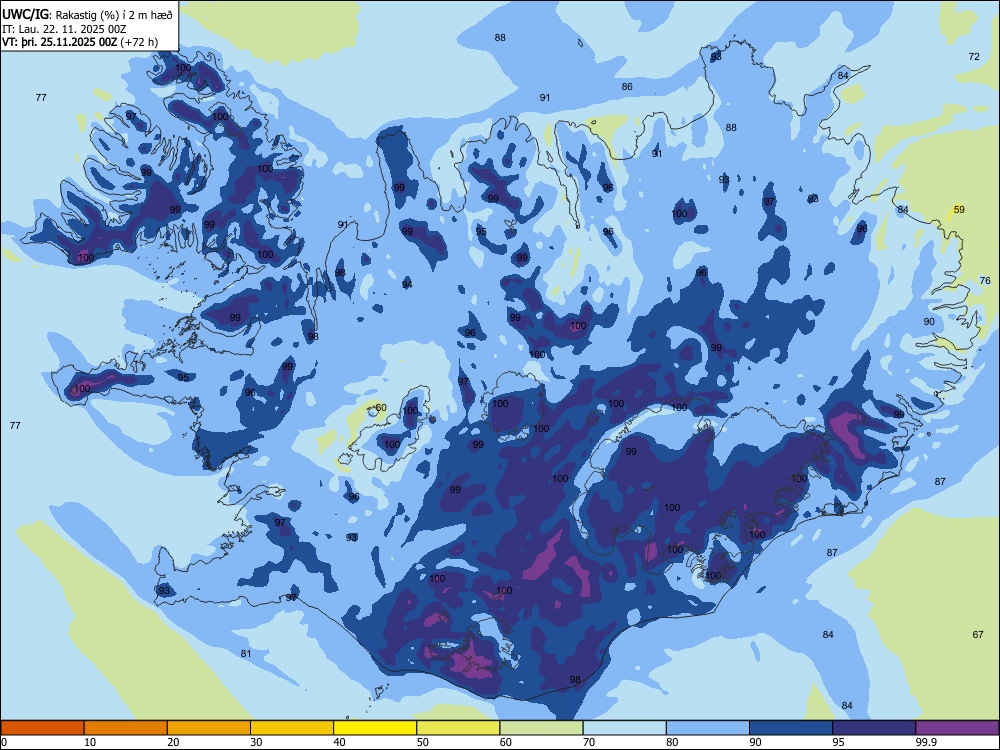Click the map value 76 near the east coast

click(x=985, y=281)
